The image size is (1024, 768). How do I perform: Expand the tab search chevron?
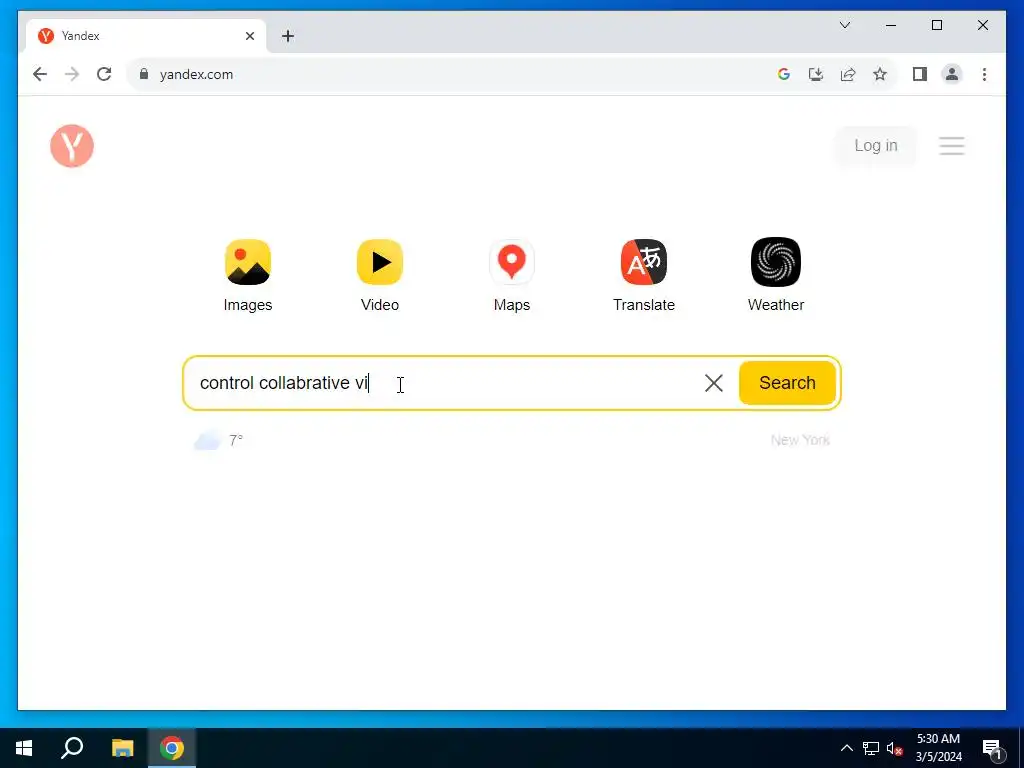pos(844,25)
